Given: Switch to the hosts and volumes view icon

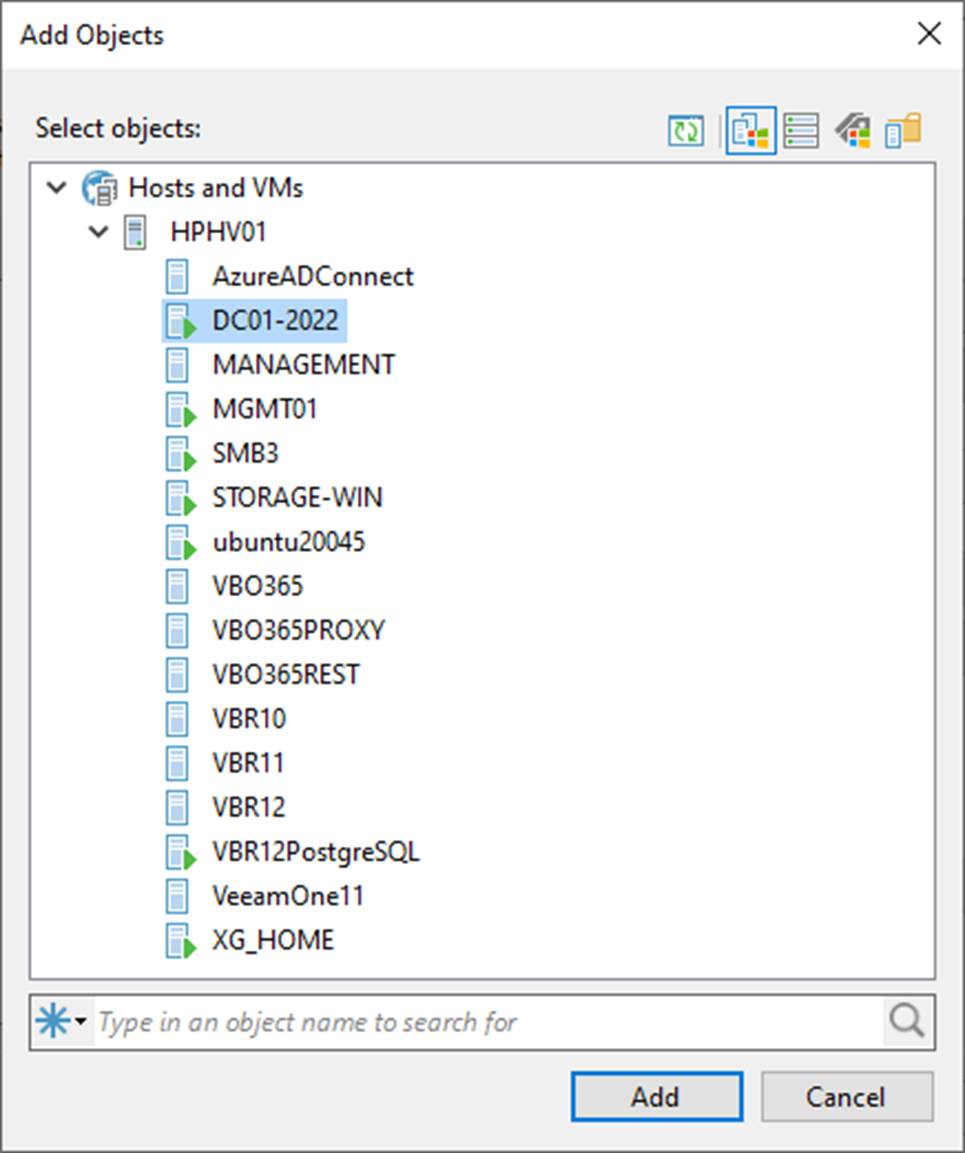Looking at the screenshot, I should (x=801, y=131).
